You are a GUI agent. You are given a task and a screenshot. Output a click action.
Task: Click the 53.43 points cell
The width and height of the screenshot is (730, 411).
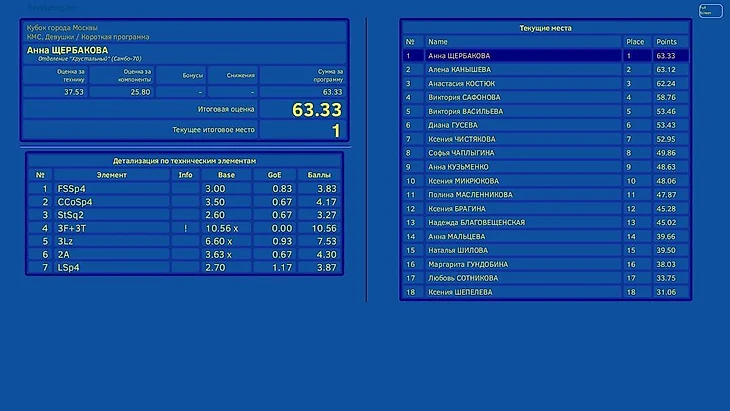coord(670,125)
